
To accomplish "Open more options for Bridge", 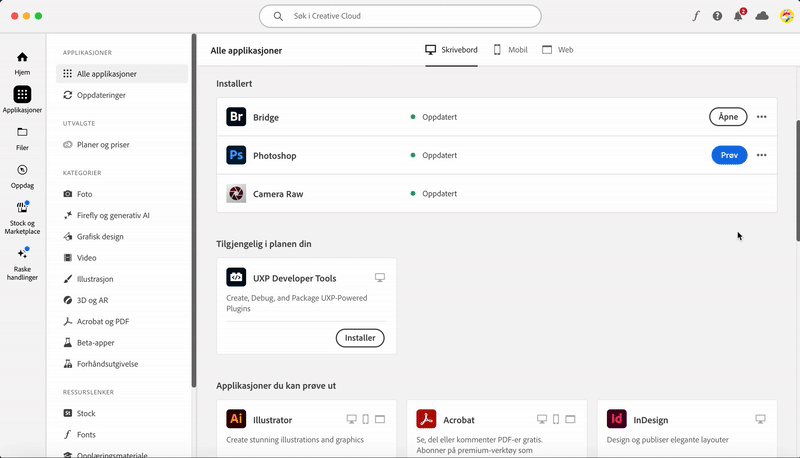I will point(761,117).
